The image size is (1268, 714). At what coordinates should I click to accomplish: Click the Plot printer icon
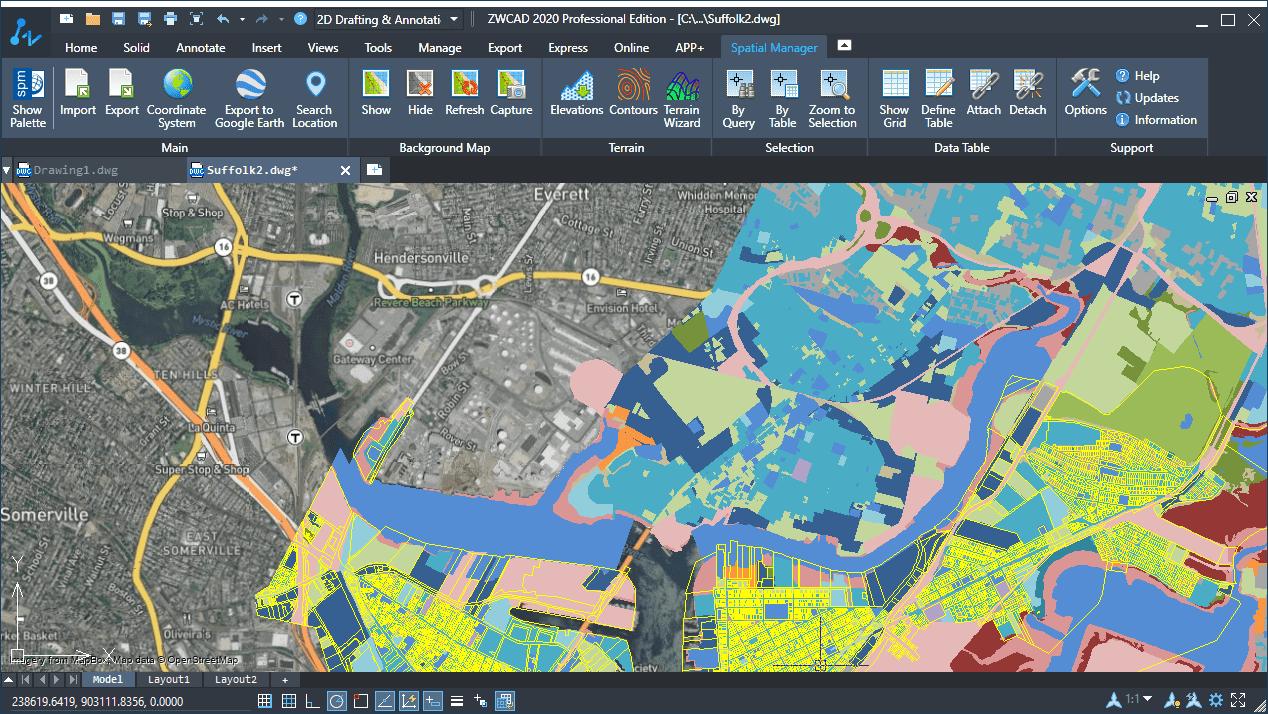click(x=171, y=19)
